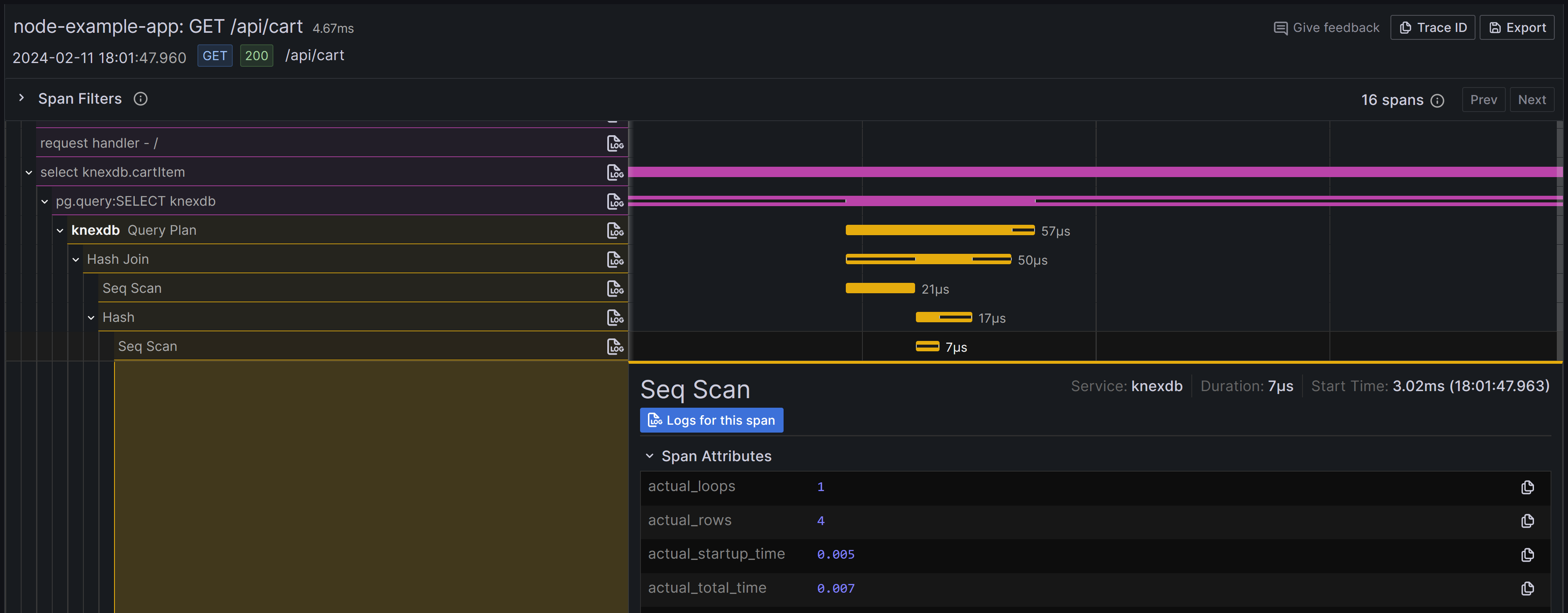
Task: Collapse the pg.query:SELECT knexdb span
Action: (44, 202)
